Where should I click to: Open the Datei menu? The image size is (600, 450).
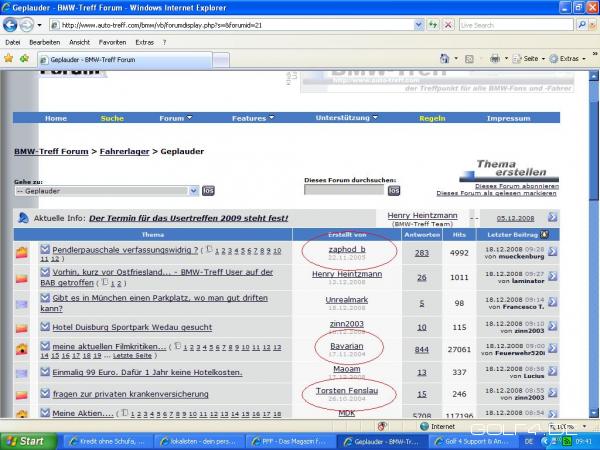[x=13, y=42]
